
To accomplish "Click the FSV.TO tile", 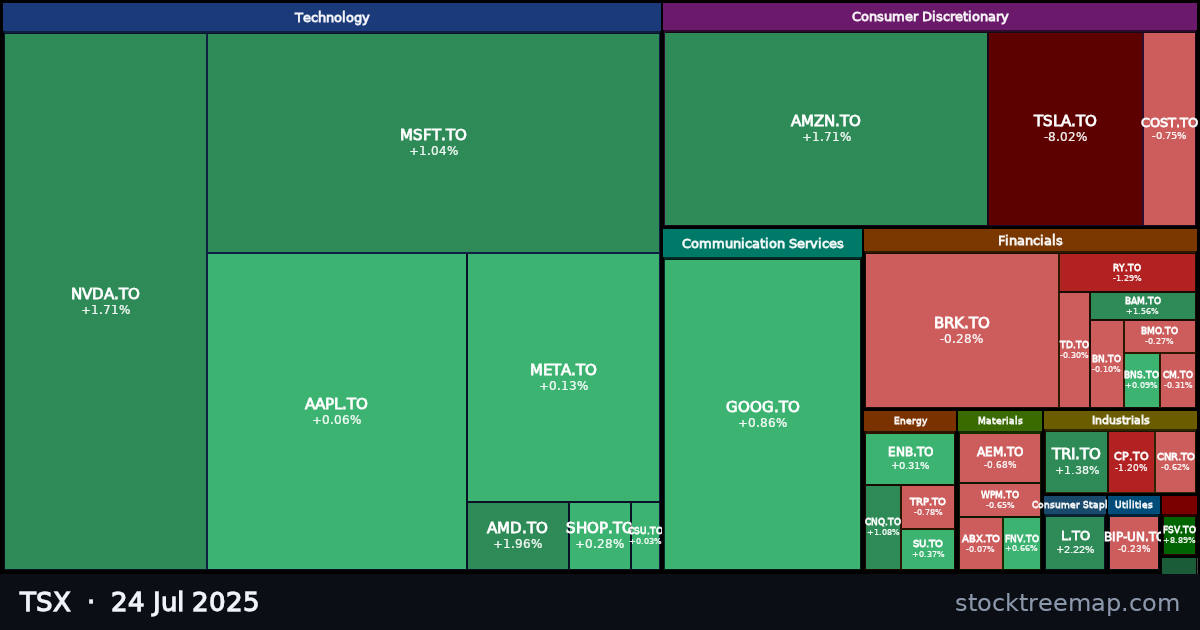I will point(1179,535).
